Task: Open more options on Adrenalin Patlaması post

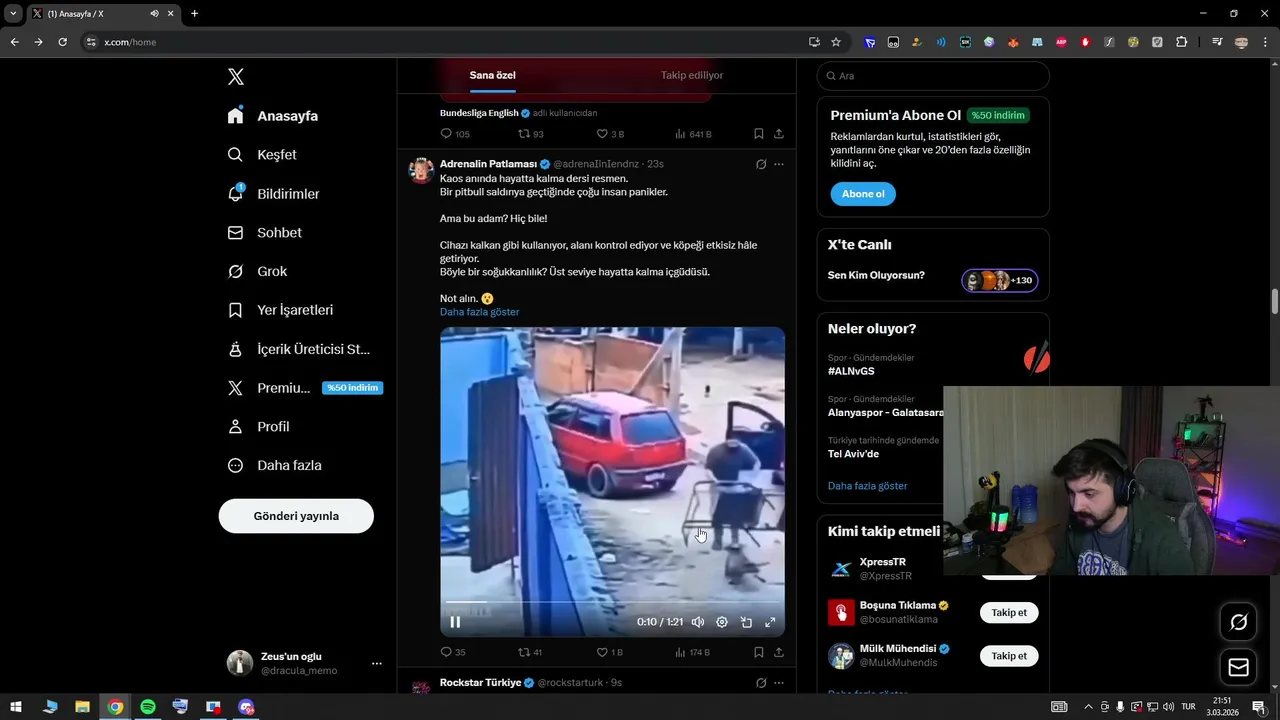Action: (779, 164)
